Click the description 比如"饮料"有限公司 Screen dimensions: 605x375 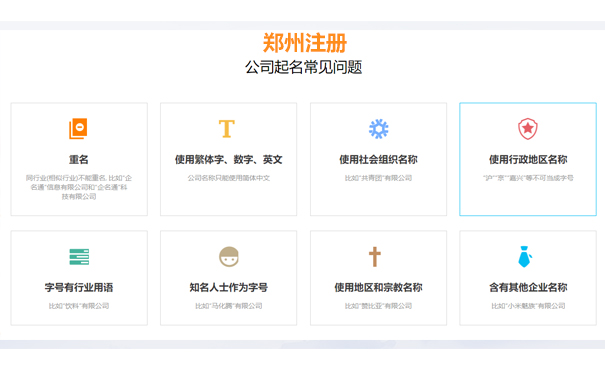point(79,306)
